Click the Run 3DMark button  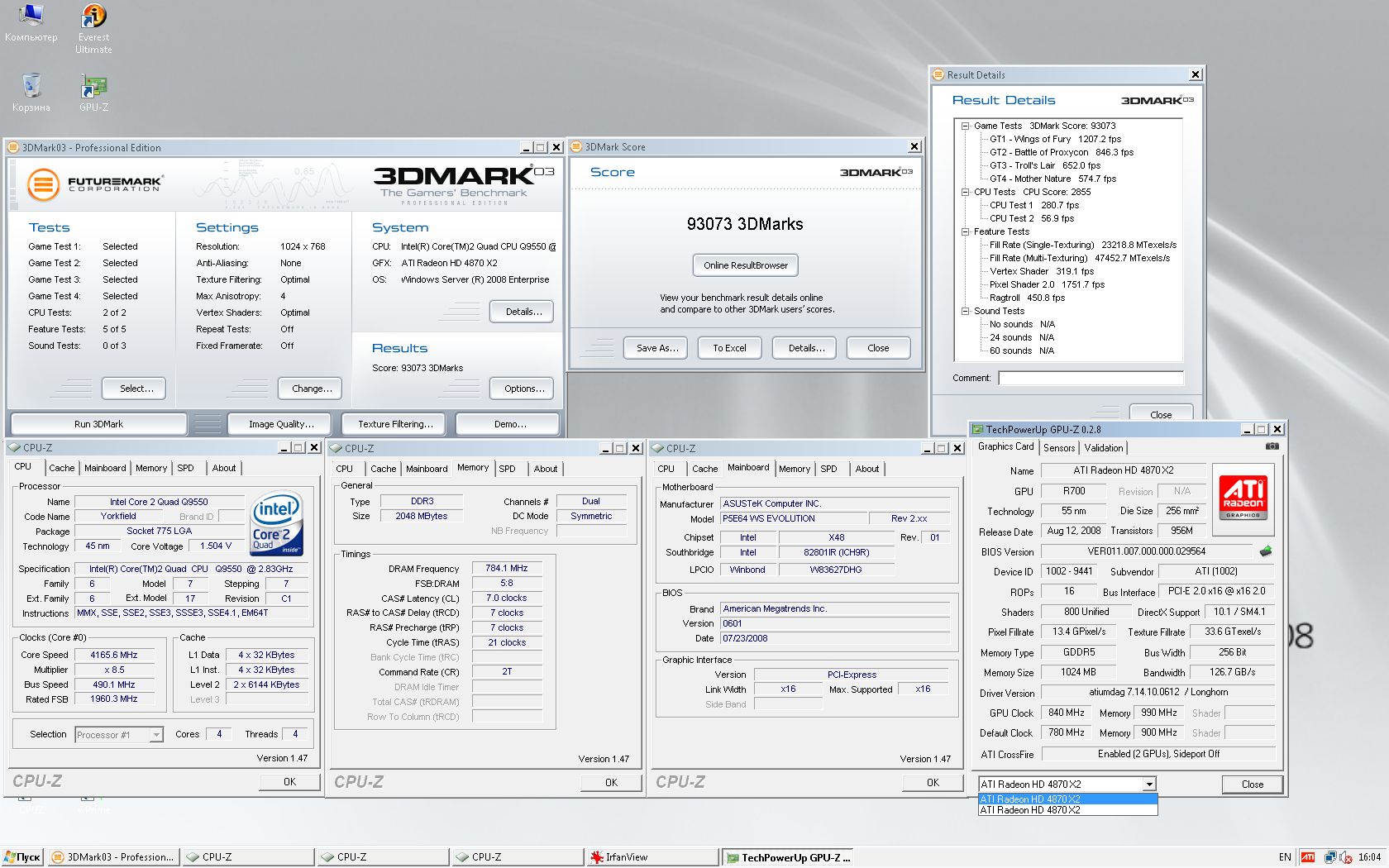coord(98,424)
